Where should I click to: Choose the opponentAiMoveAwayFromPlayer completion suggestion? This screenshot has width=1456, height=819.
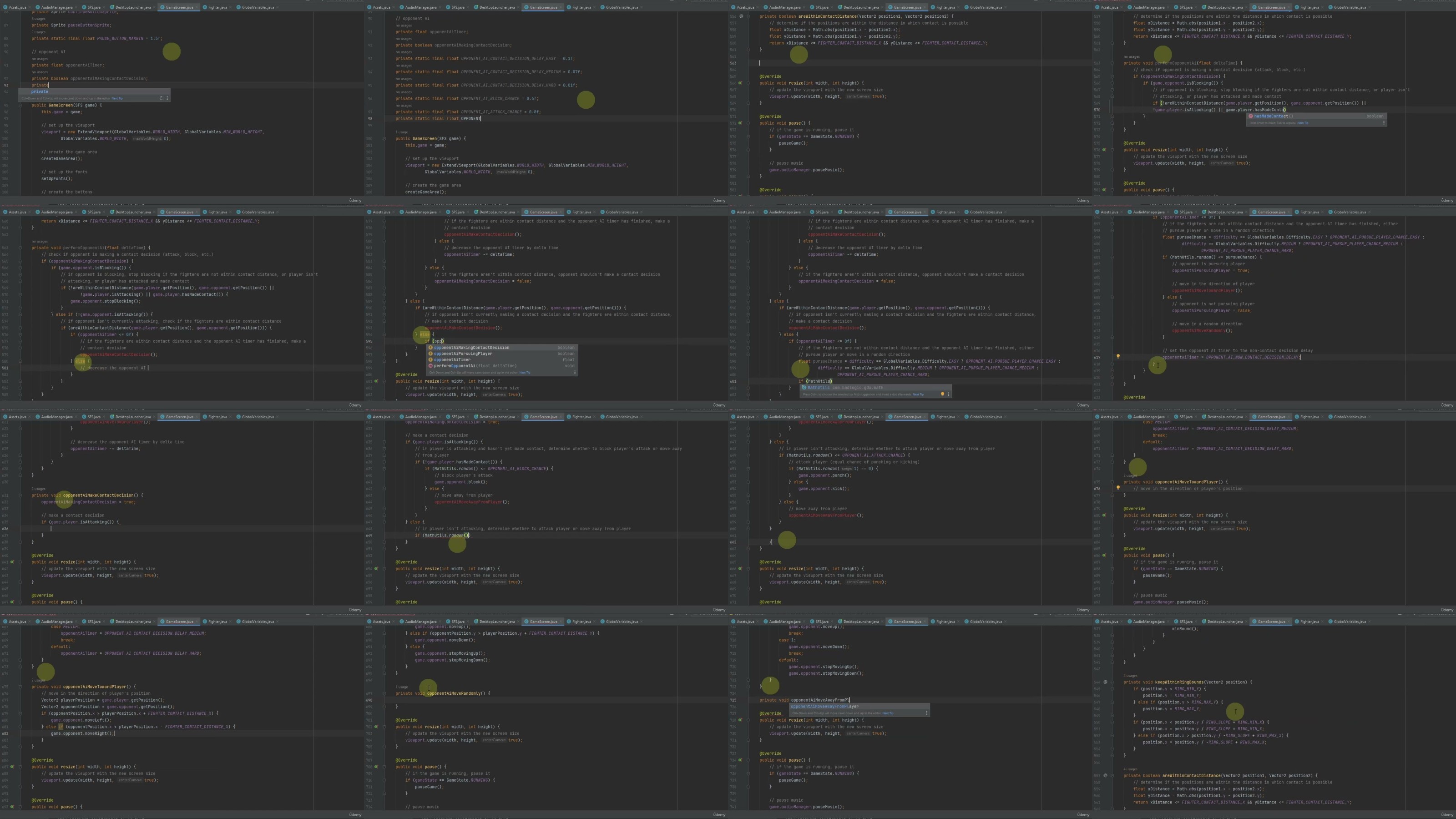859,707
